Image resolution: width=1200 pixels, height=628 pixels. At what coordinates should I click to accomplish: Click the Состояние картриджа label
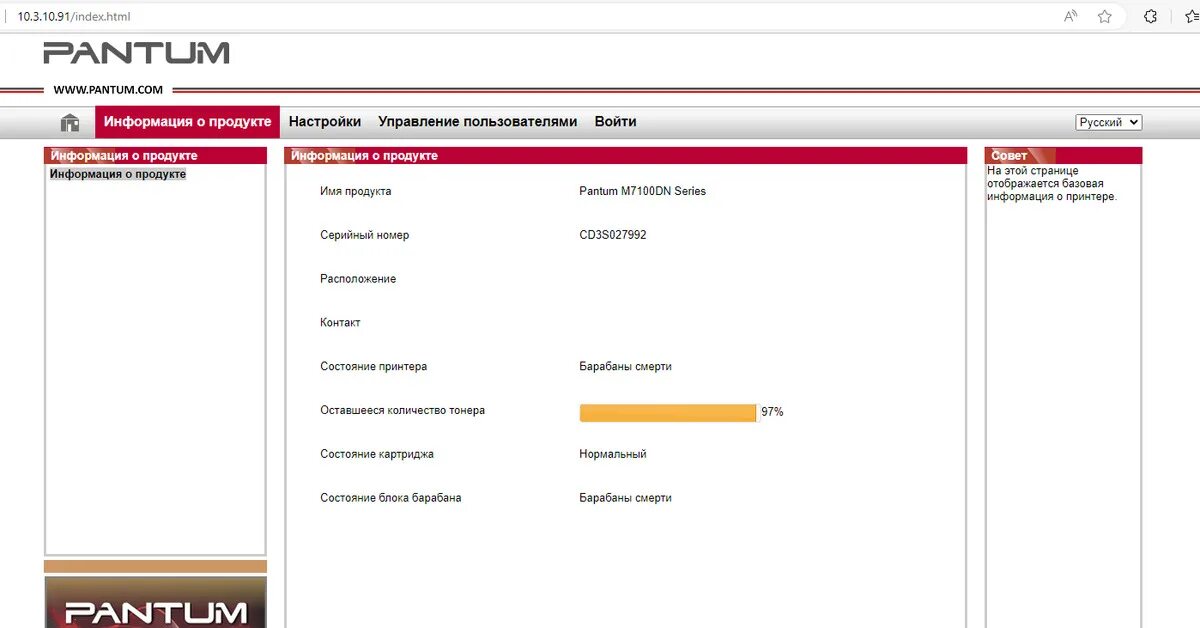click(377, 454)
